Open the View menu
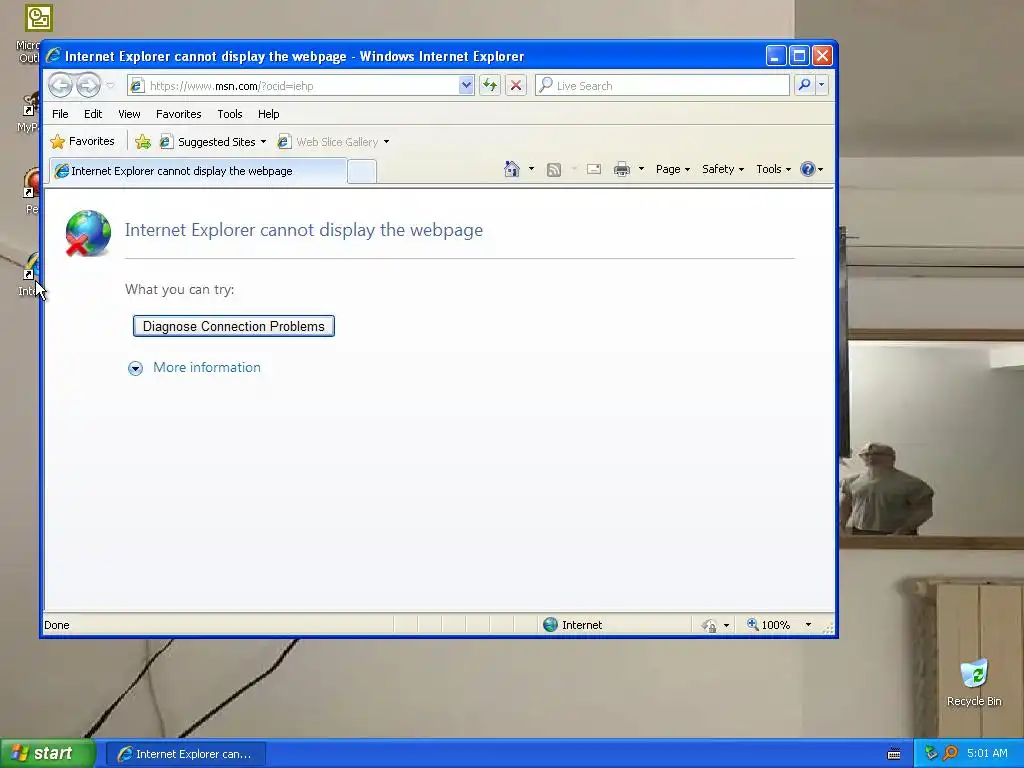 tap(129, 114)
